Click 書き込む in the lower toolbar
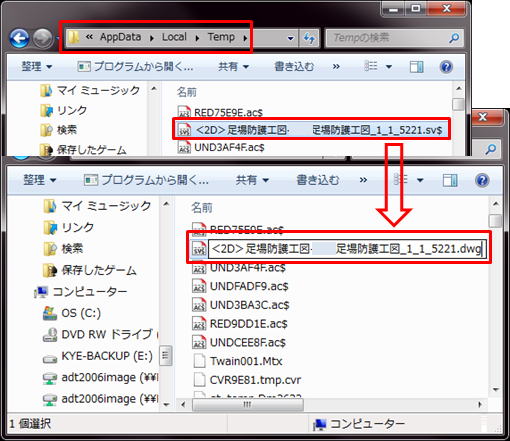This screenshot has height=441, width=510. (x=318, y=180)
